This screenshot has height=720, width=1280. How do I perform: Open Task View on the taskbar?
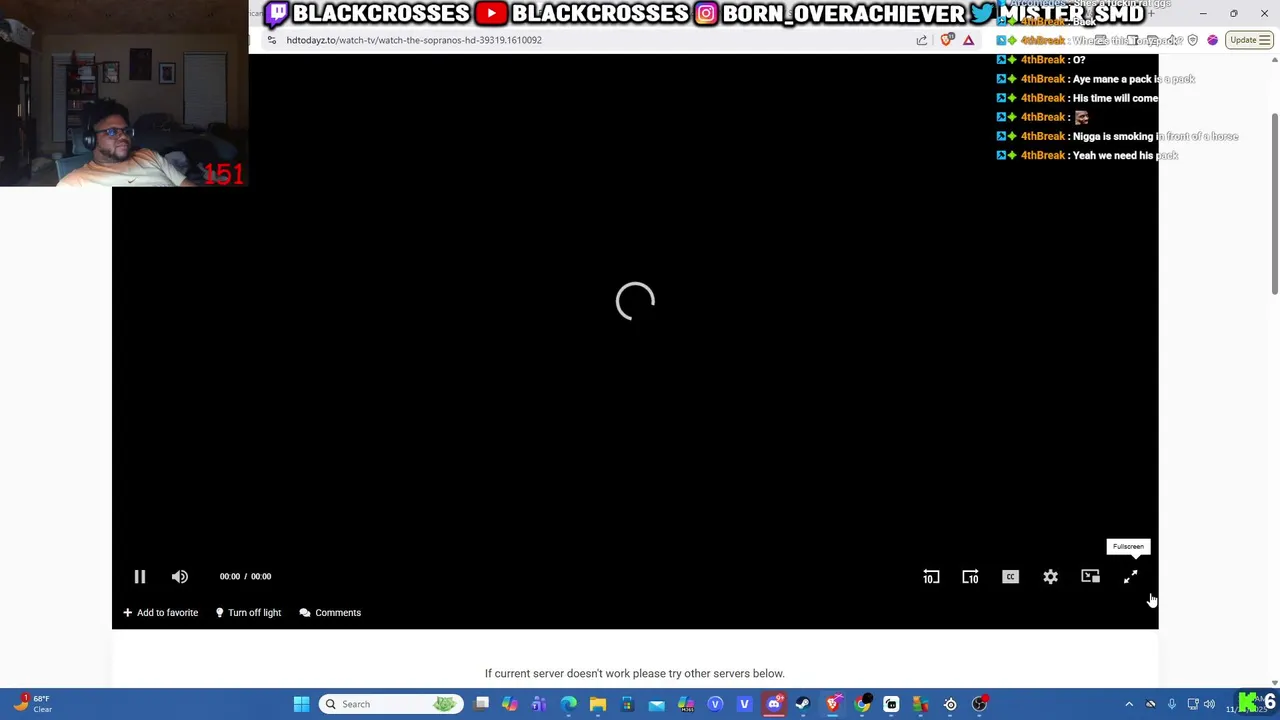point(481,704)
